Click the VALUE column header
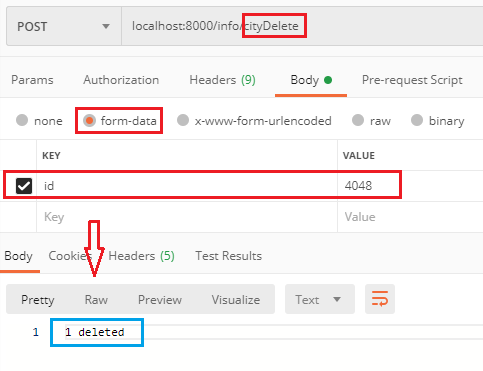Viewport: 483px width, 371px height. click(359, 156)
